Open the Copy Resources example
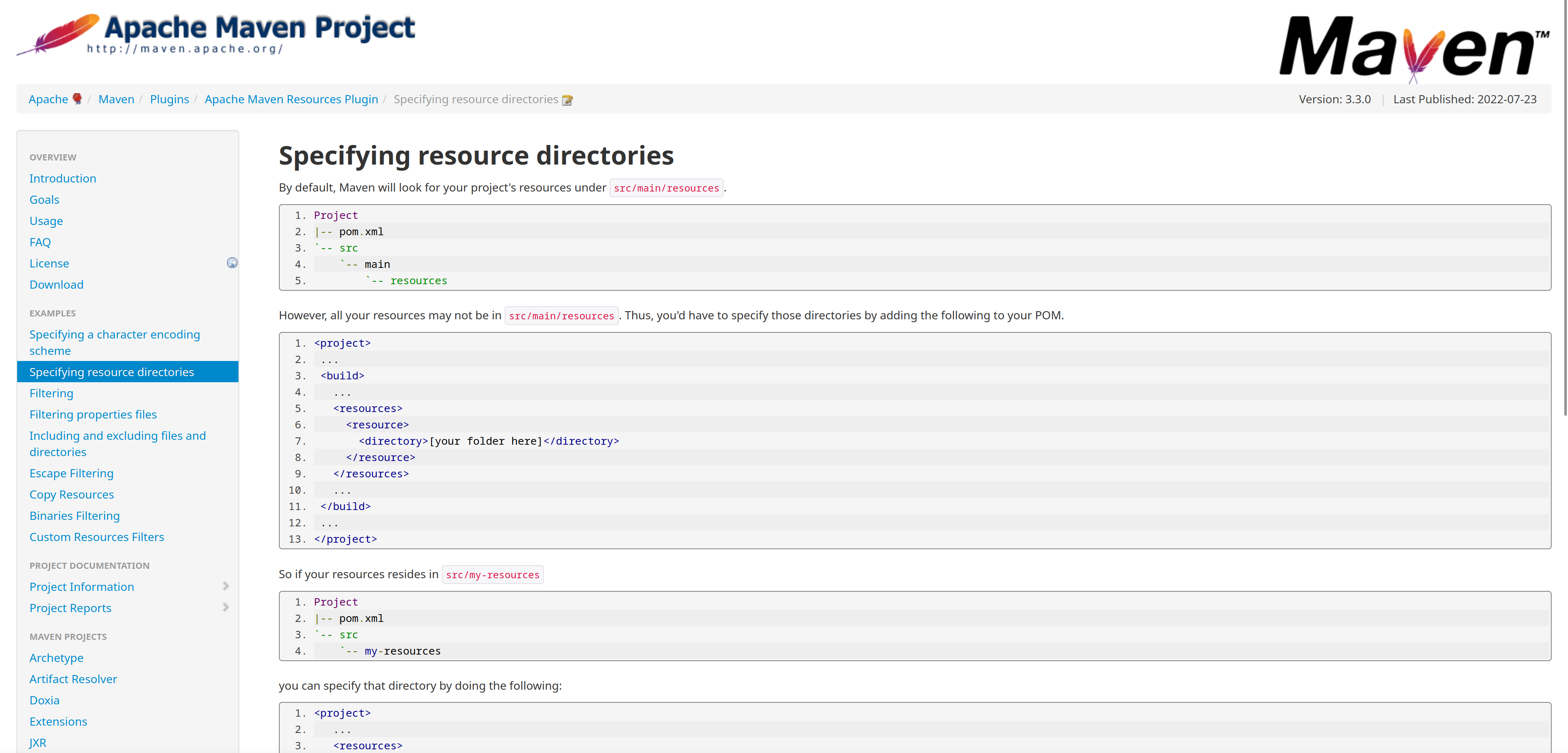This screenshot has width=1568, height=753. [x=72, y=494]
